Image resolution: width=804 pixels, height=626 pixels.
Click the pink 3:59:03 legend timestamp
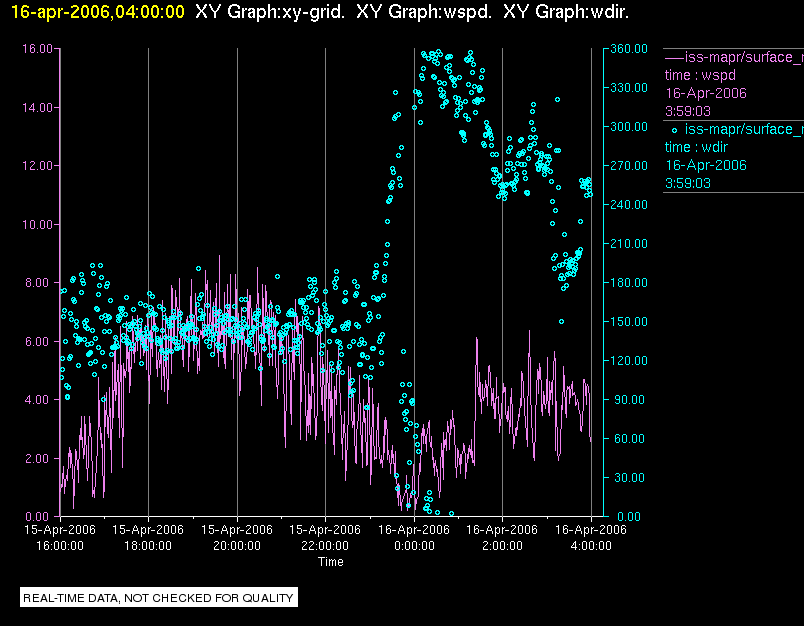pyautogui.click(x=688, y=111)
